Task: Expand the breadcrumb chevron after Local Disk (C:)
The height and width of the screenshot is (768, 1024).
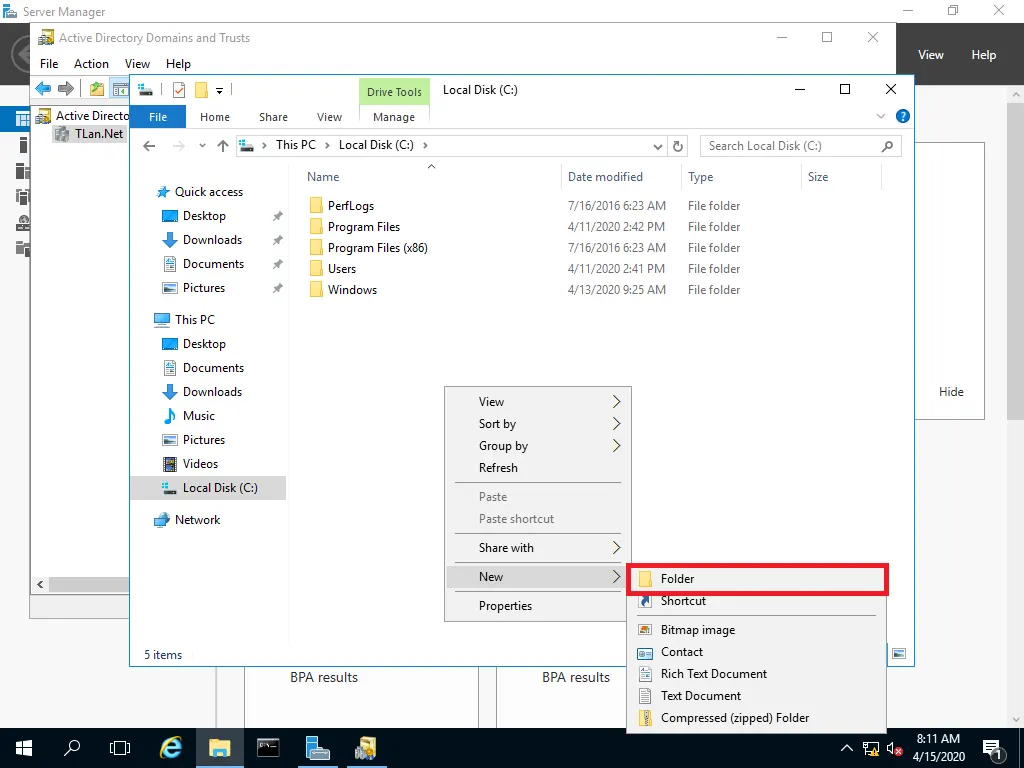Action: click(425, 145)
